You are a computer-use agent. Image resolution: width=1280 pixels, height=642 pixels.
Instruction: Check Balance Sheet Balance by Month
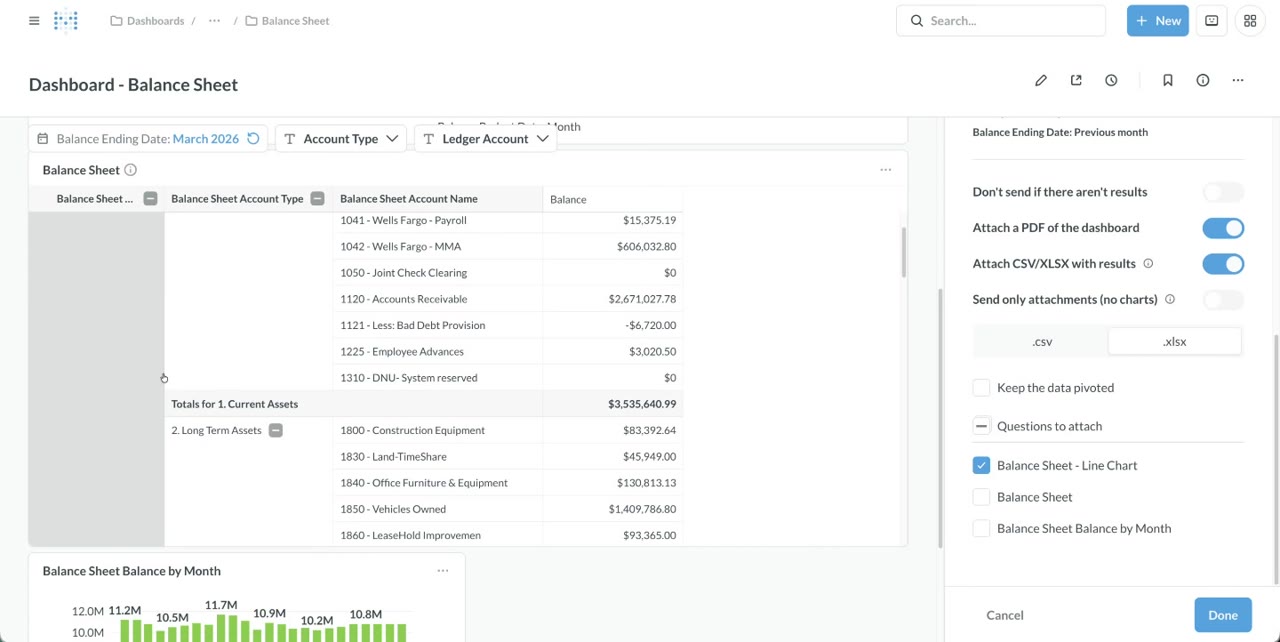(x=981, y=528)
